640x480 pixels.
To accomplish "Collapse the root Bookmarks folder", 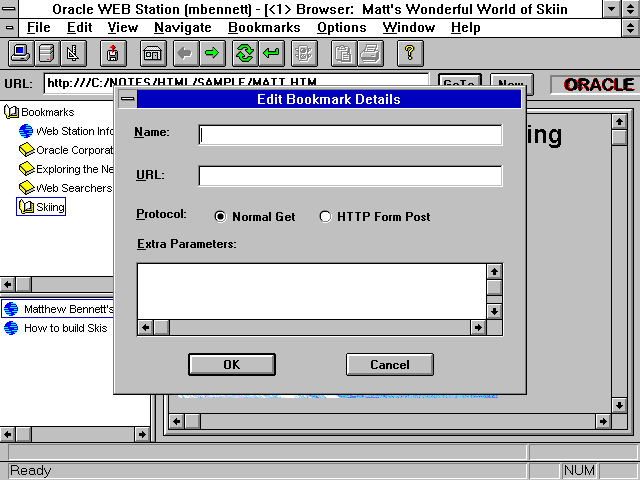I will click(x=12, y=112).
